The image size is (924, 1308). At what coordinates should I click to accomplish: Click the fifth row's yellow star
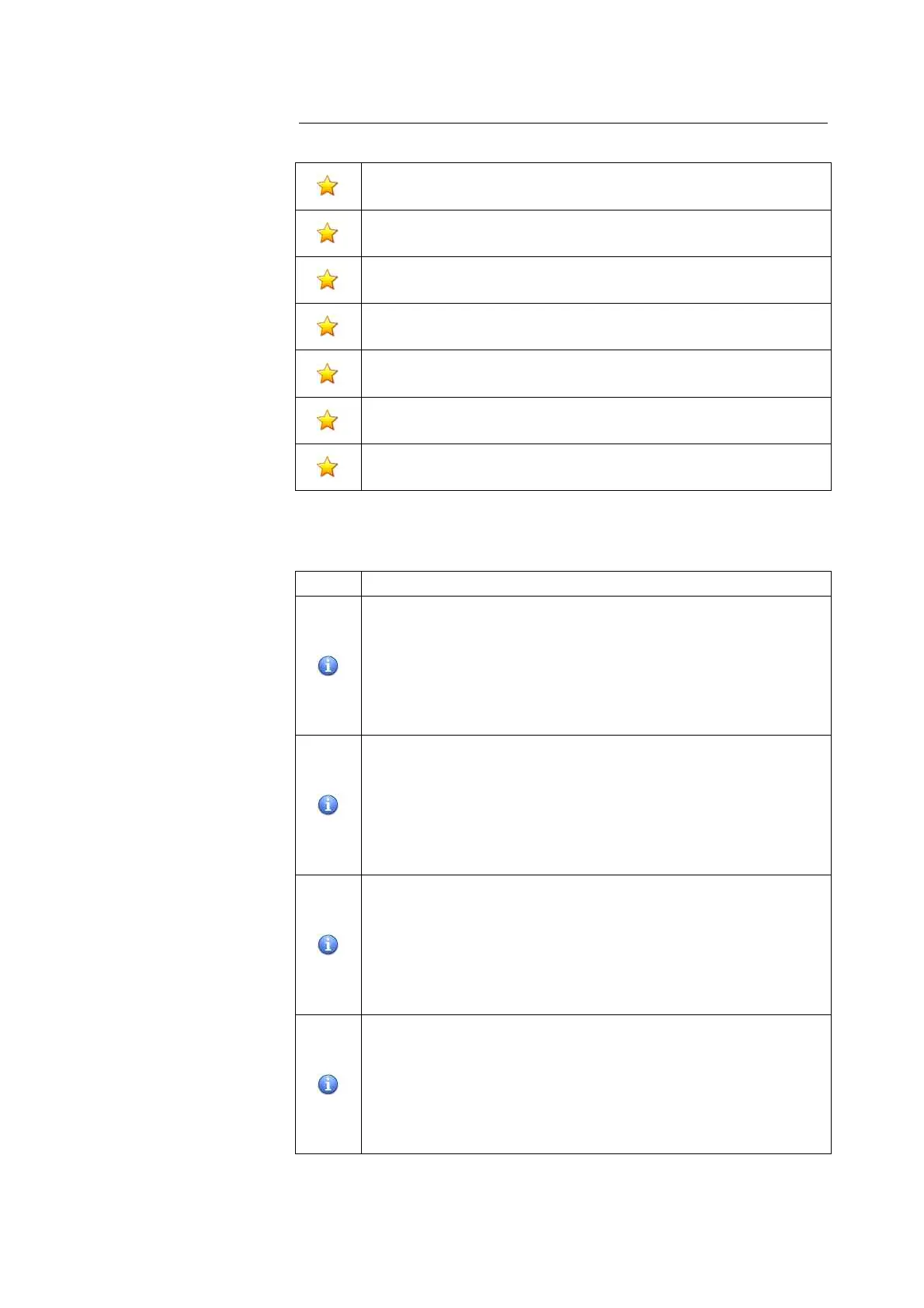(328, 374)
